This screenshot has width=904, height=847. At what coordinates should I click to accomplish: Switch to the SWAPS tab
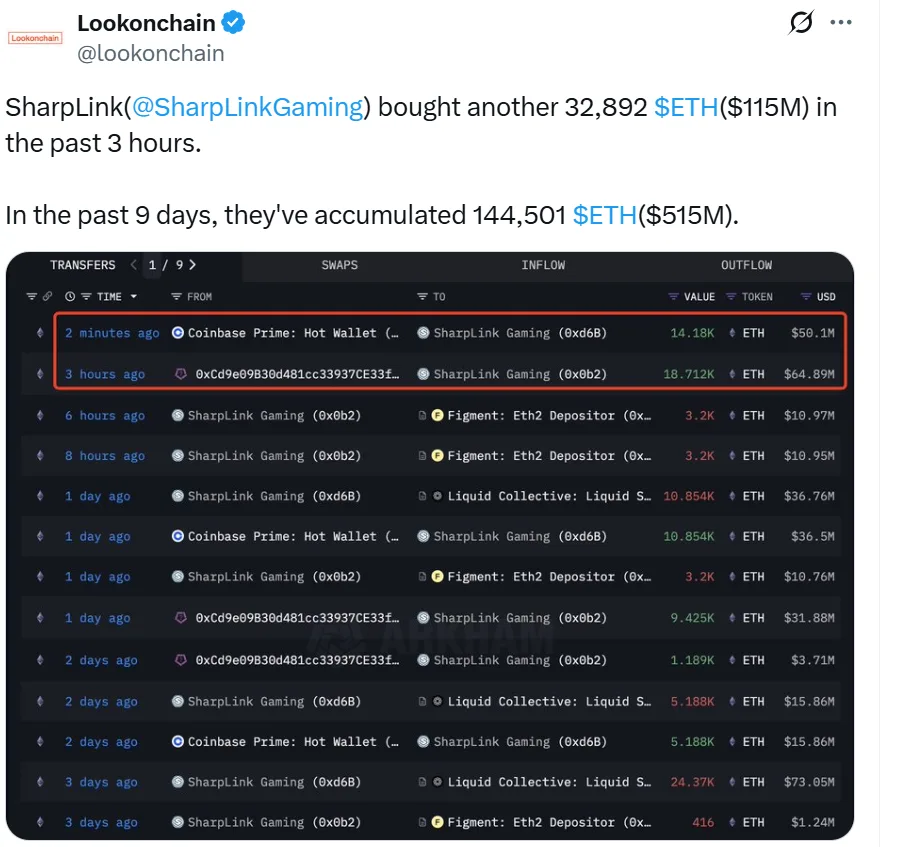coord(339,265)
